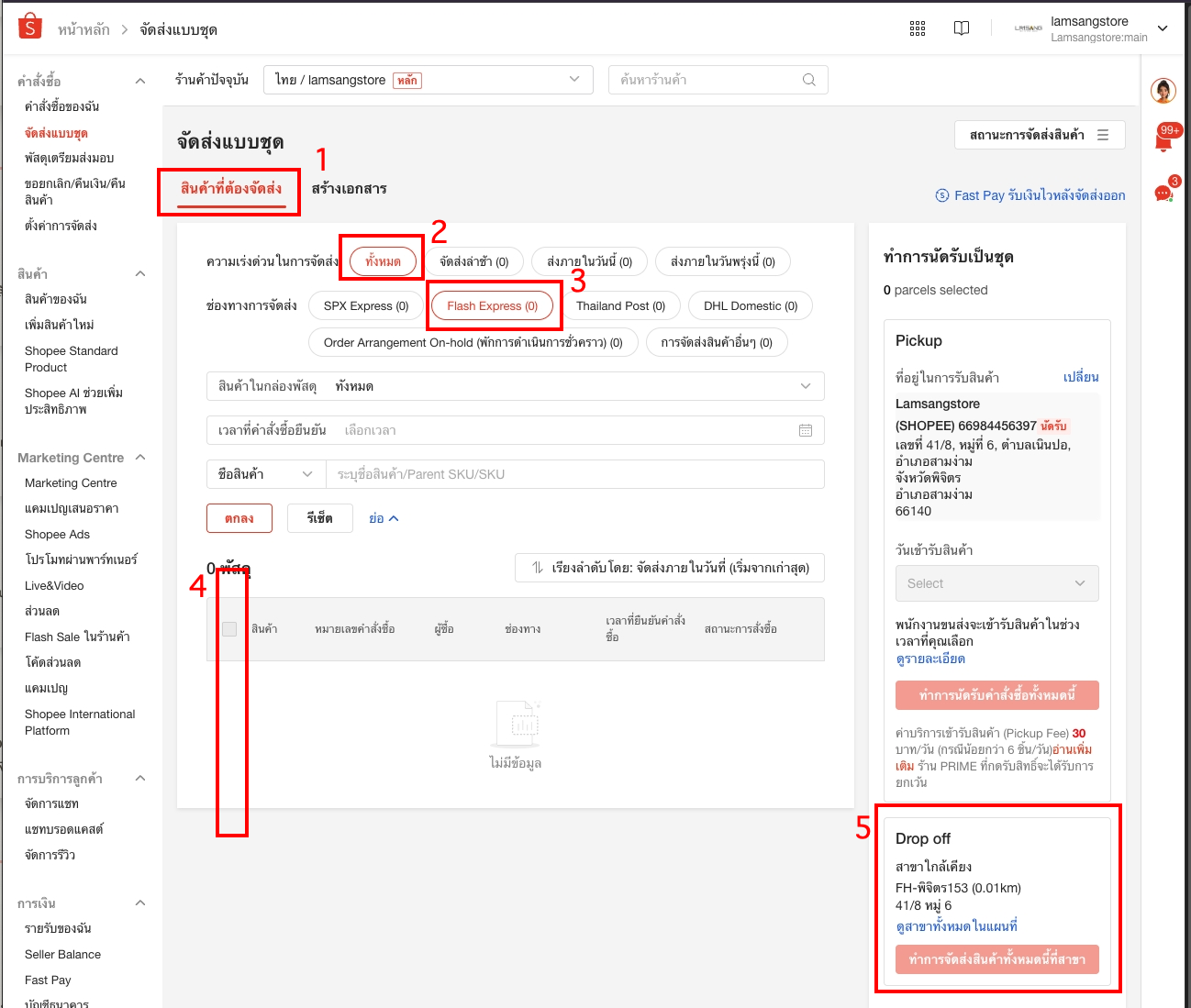Collapse the การบริการลูกค้า sidebar section

coord(140,778)
